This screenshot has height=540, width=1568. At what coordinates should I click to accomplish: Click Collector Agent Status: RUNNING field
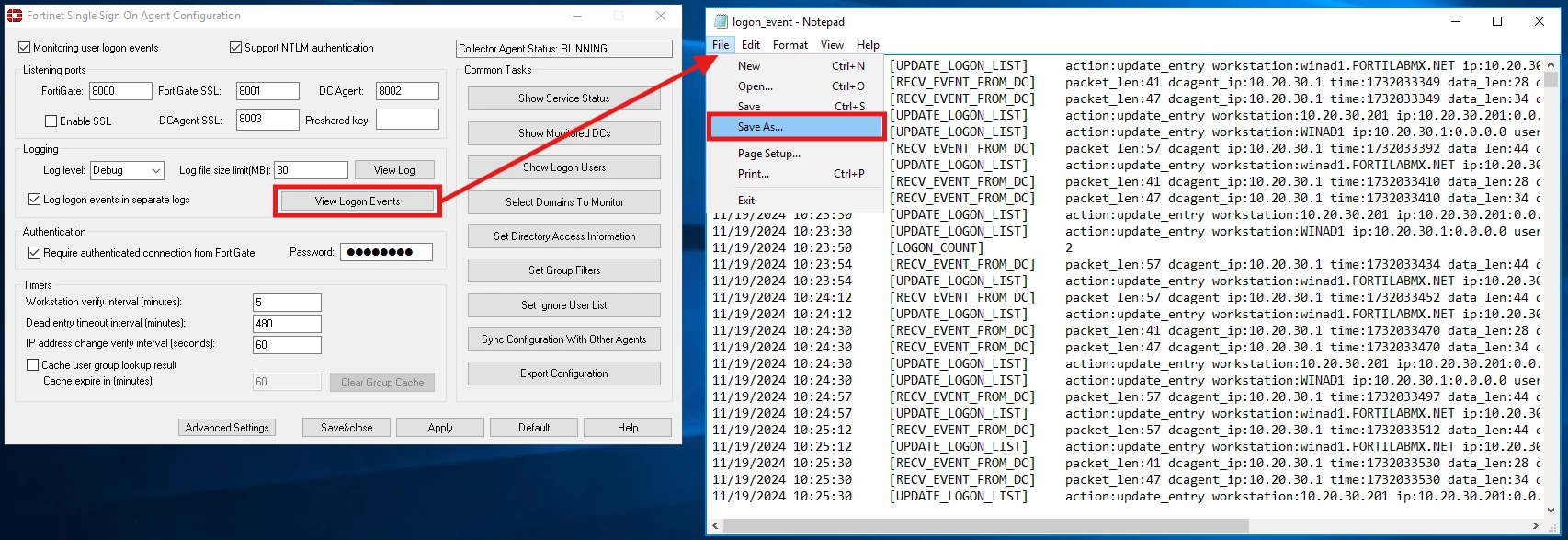[x=564, y=49]
